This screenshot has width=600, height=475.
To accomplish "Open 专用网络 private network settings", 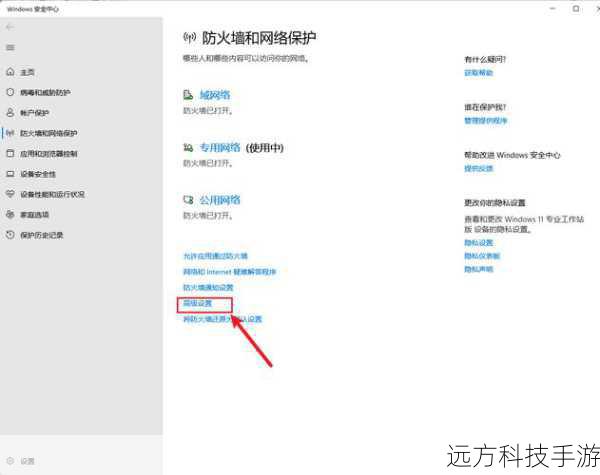I will (220, 147).
